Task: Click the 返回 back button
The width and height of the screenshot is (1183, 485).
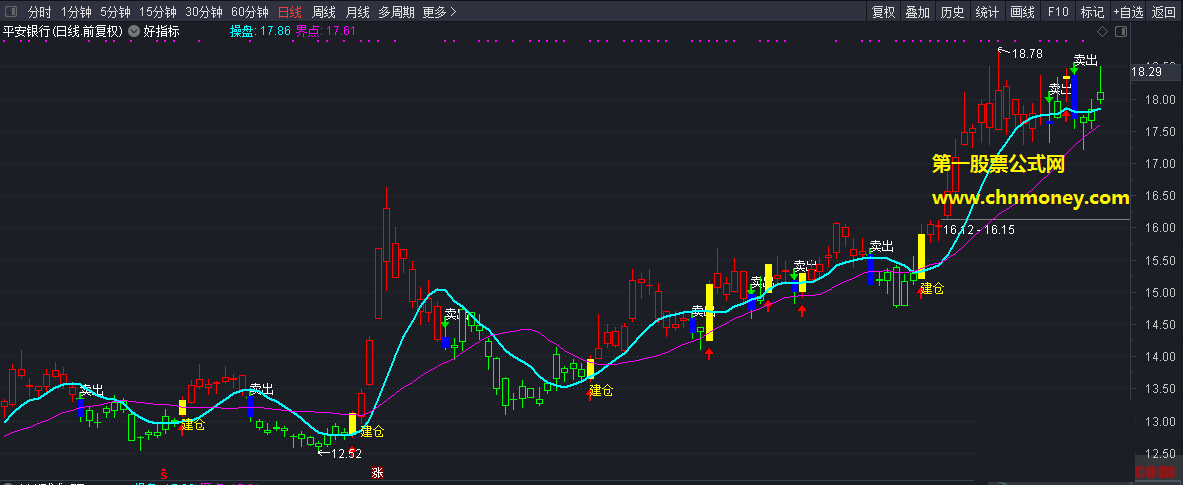Action: [x=1164, y=12]
